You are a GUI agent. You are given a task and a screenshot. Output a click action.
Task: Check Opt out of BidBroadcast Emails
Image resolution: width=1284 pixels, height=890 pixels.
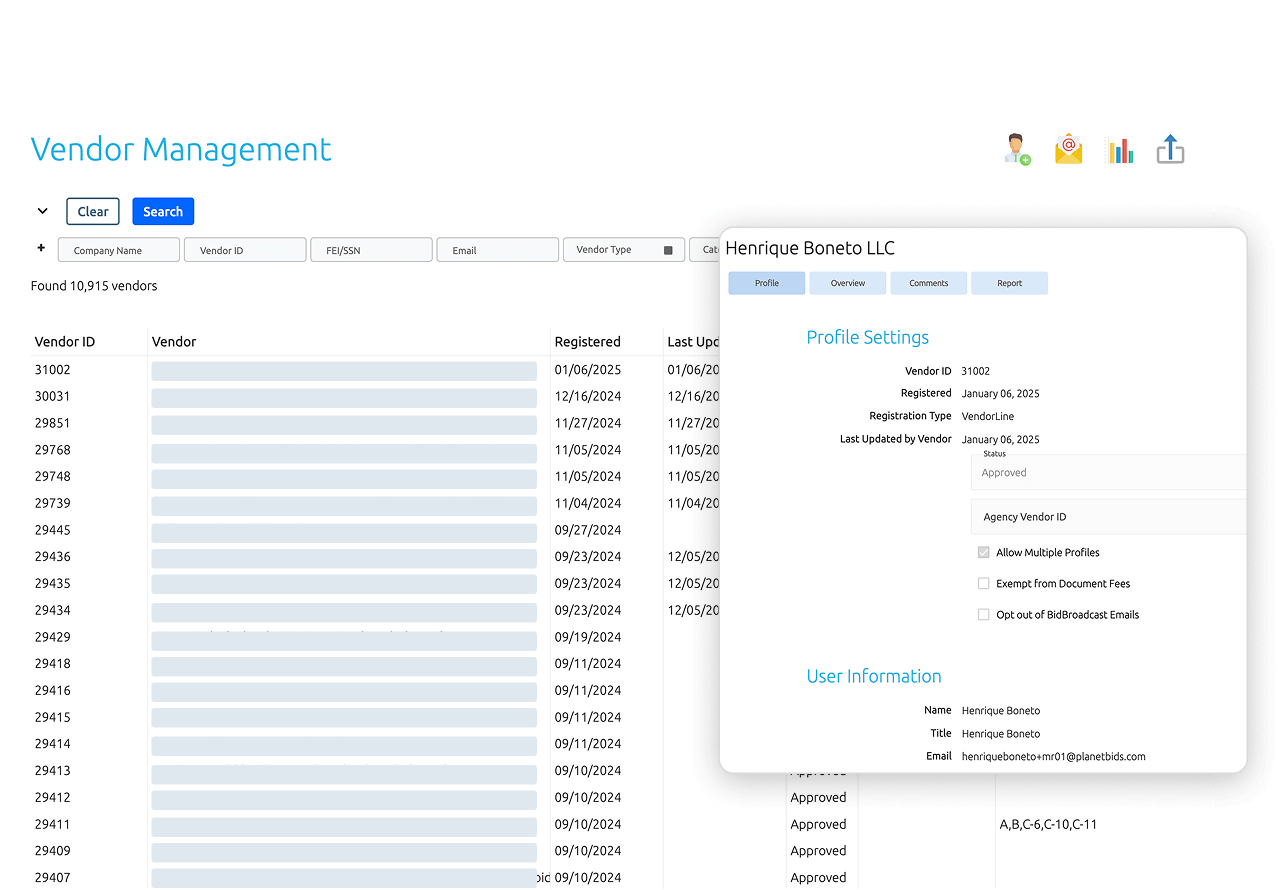tap(983, 614)
